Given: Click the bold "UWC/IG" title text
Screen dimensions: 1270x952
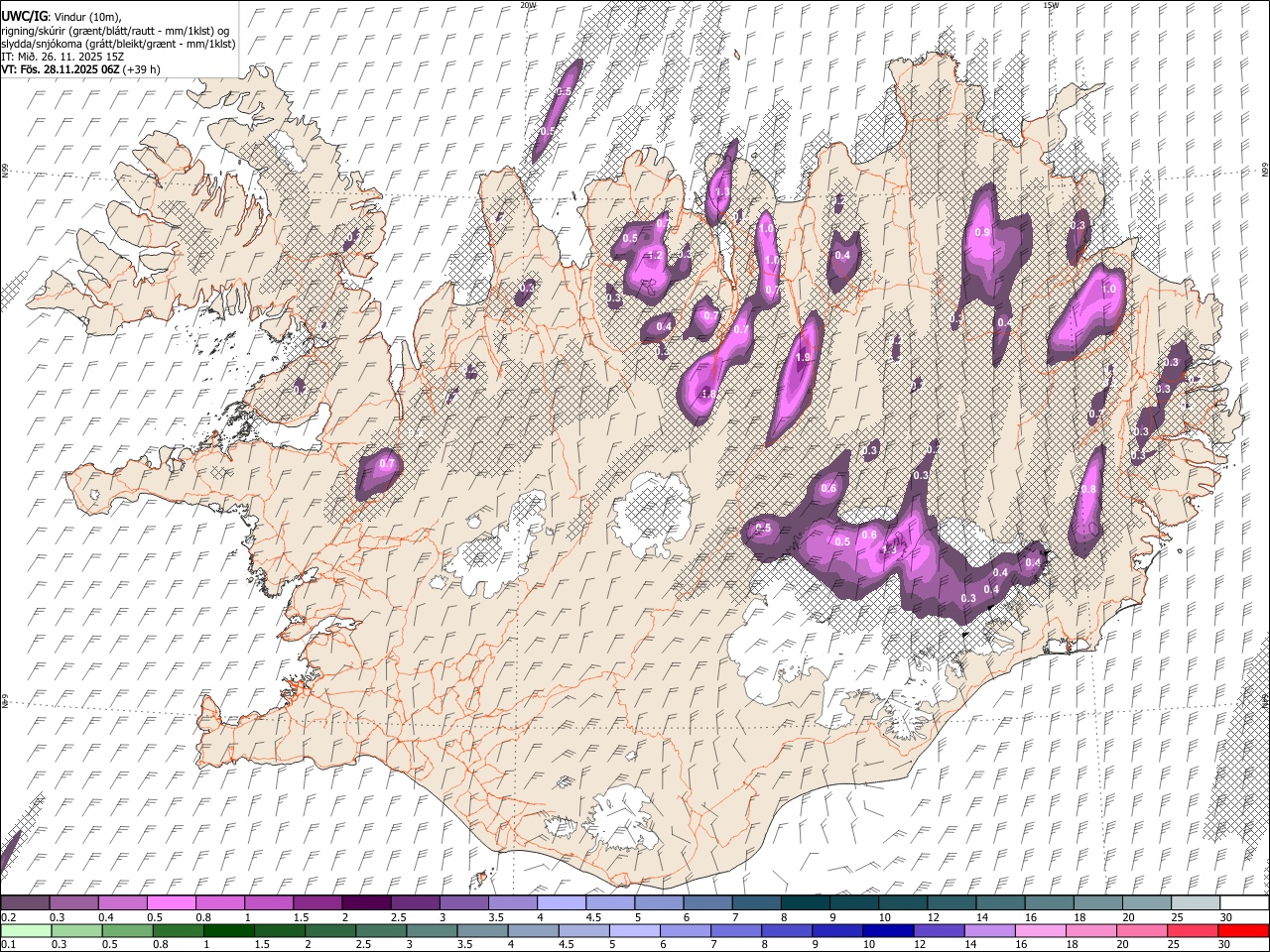Looking at the screenshot, I should 24,16.
